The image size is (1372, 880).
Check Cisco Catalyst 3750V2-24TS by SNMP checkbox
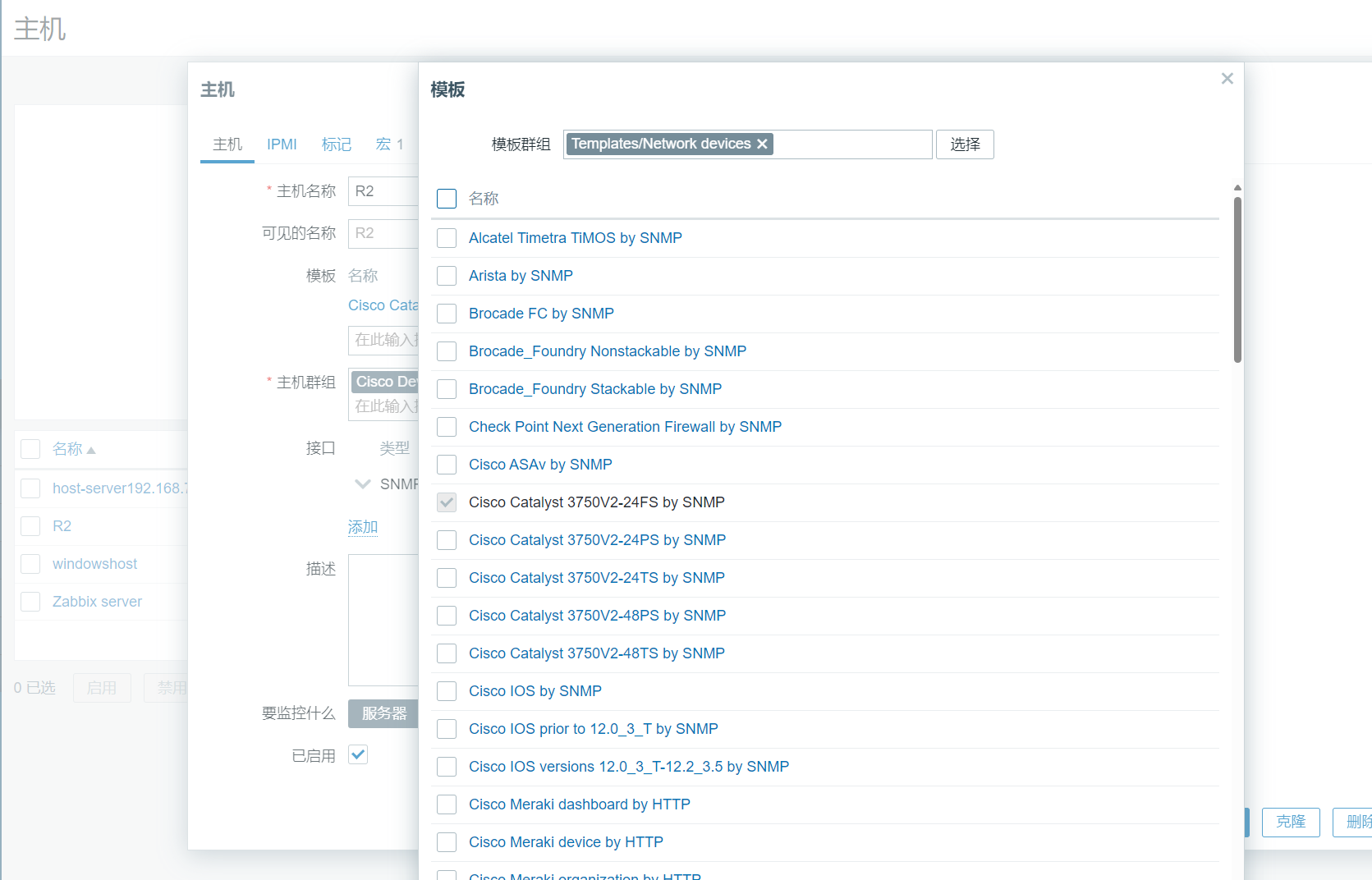pyautogui.click(x=447, y=578)
